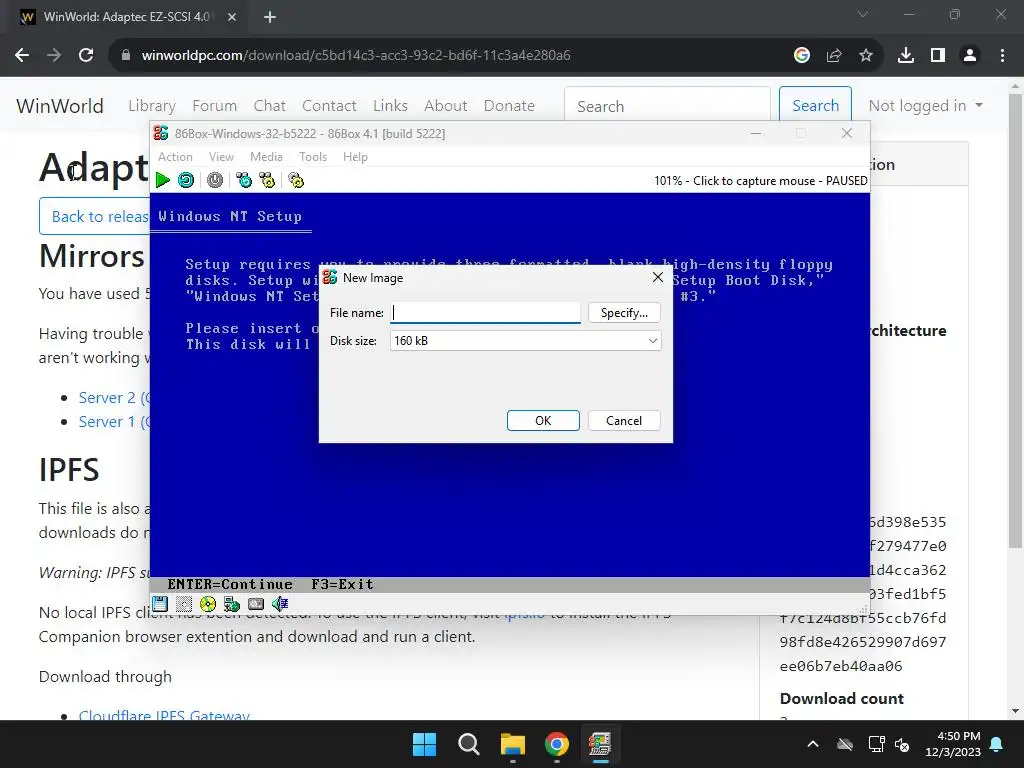Click the Specify... button
This screenshot has width=1024, height=768.
pos(624,312)
